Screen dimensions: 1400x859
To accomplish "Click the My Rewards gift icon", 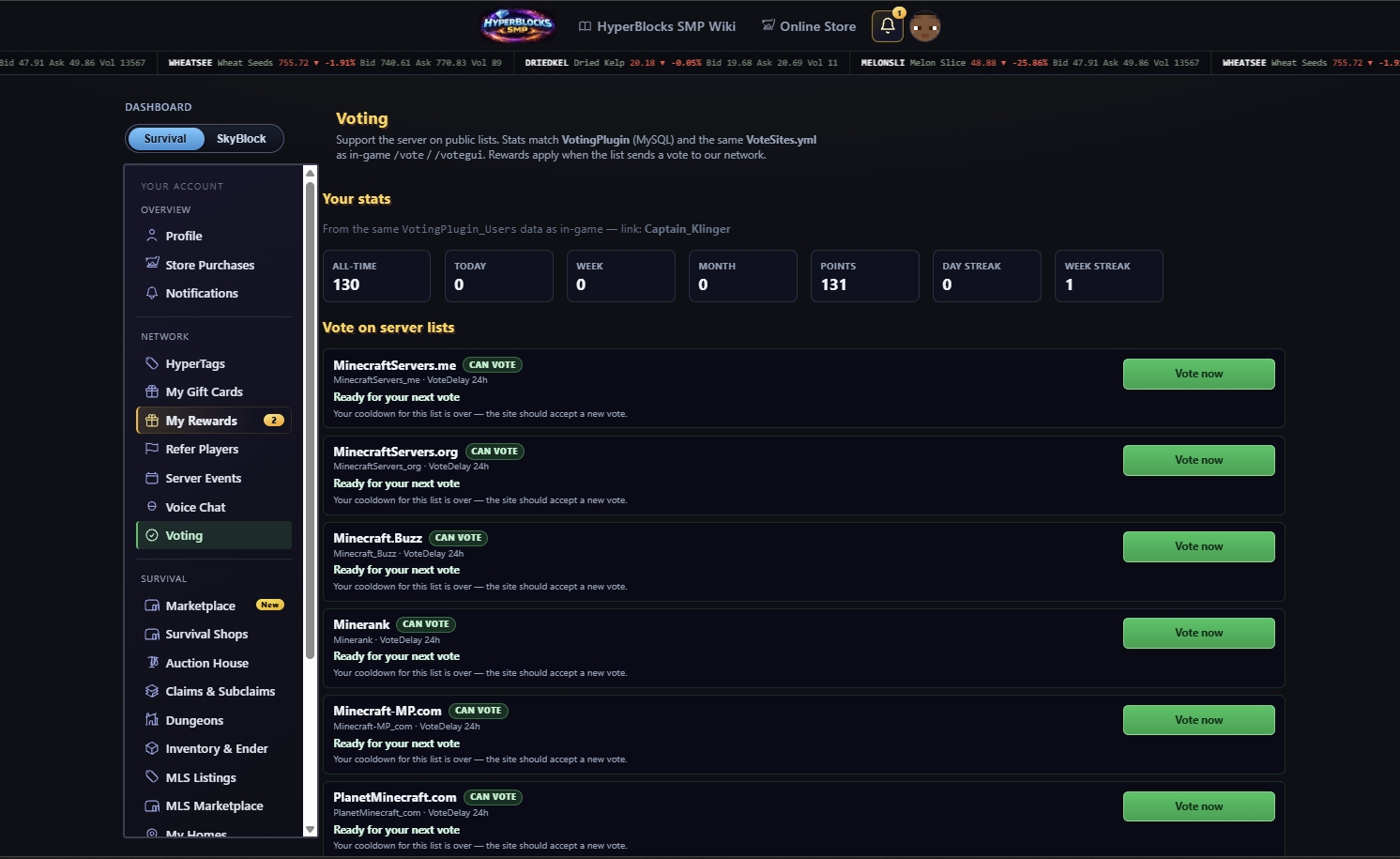I will click(152, 421).
